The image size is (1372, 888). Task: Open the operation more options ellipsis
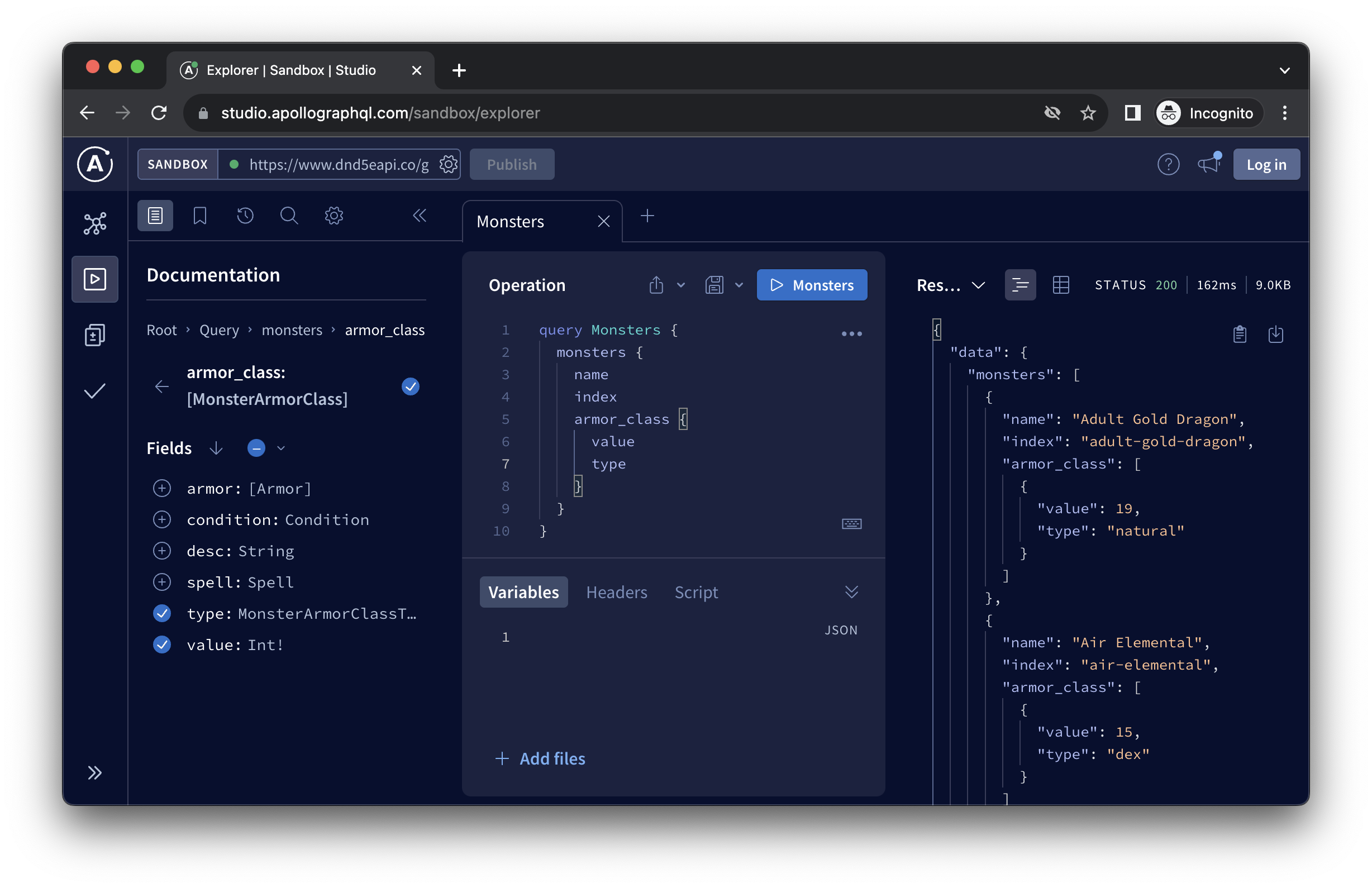pyautogui.click(x=851, y=333)
